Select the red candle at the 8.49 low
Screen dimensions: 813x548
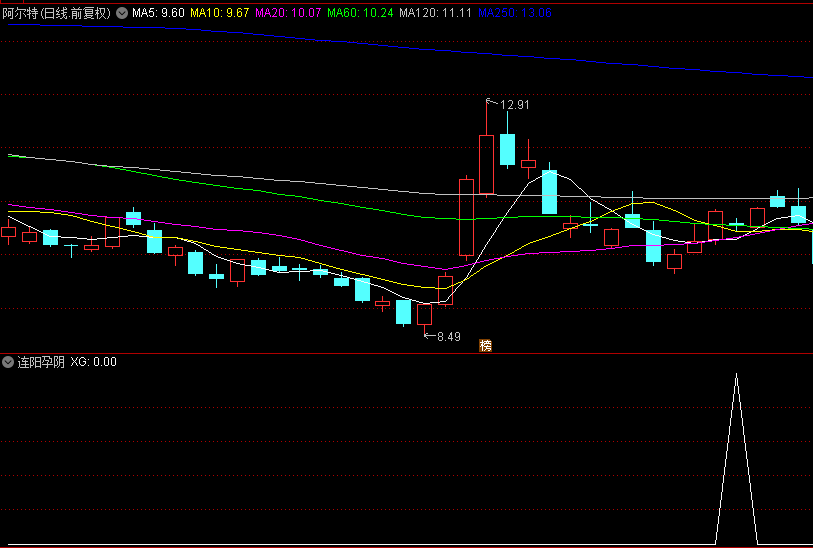pos(424,315)
